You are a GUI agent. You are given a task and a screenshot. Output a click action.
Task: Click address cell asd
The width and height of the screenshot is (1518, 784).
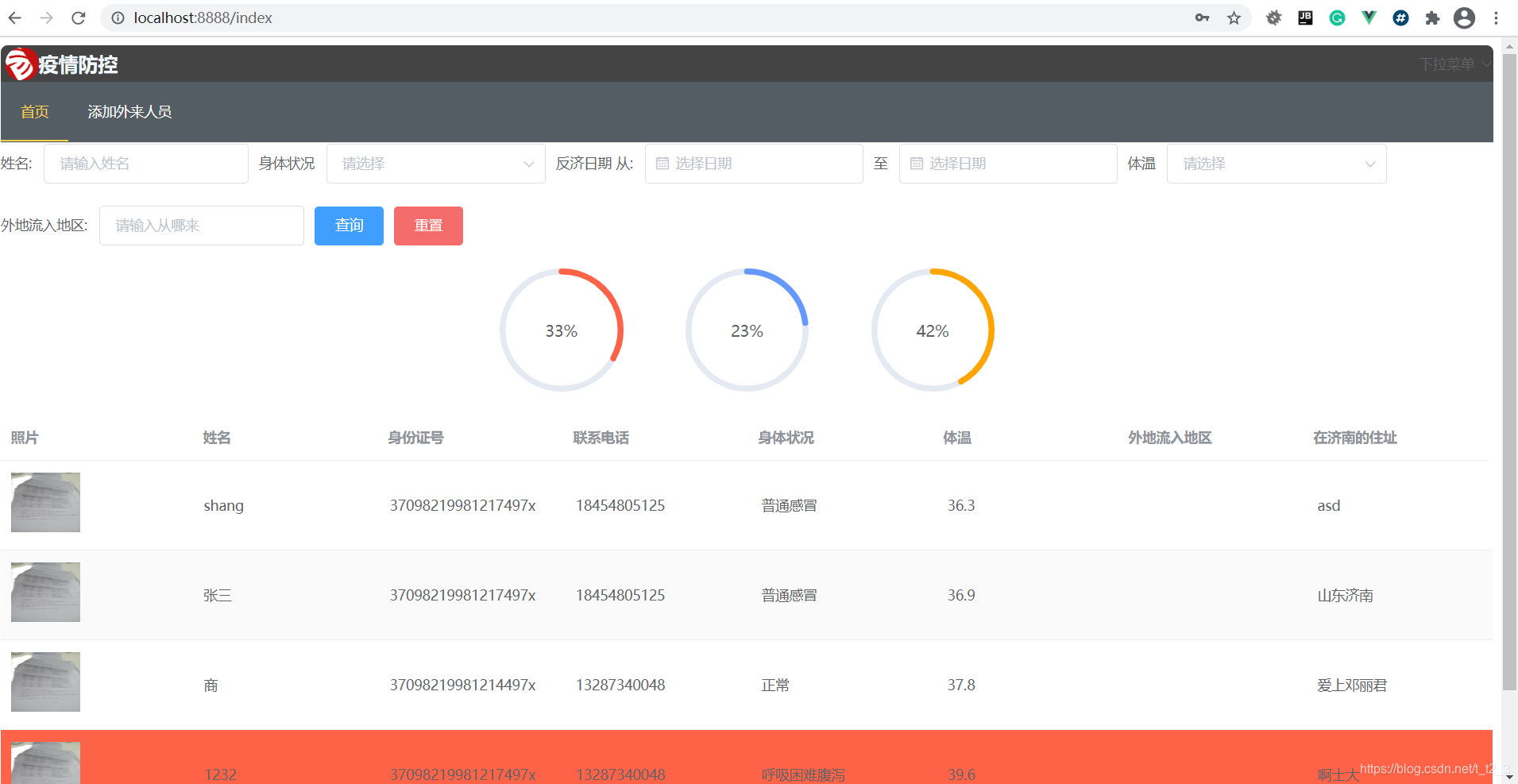(1329, 506)
